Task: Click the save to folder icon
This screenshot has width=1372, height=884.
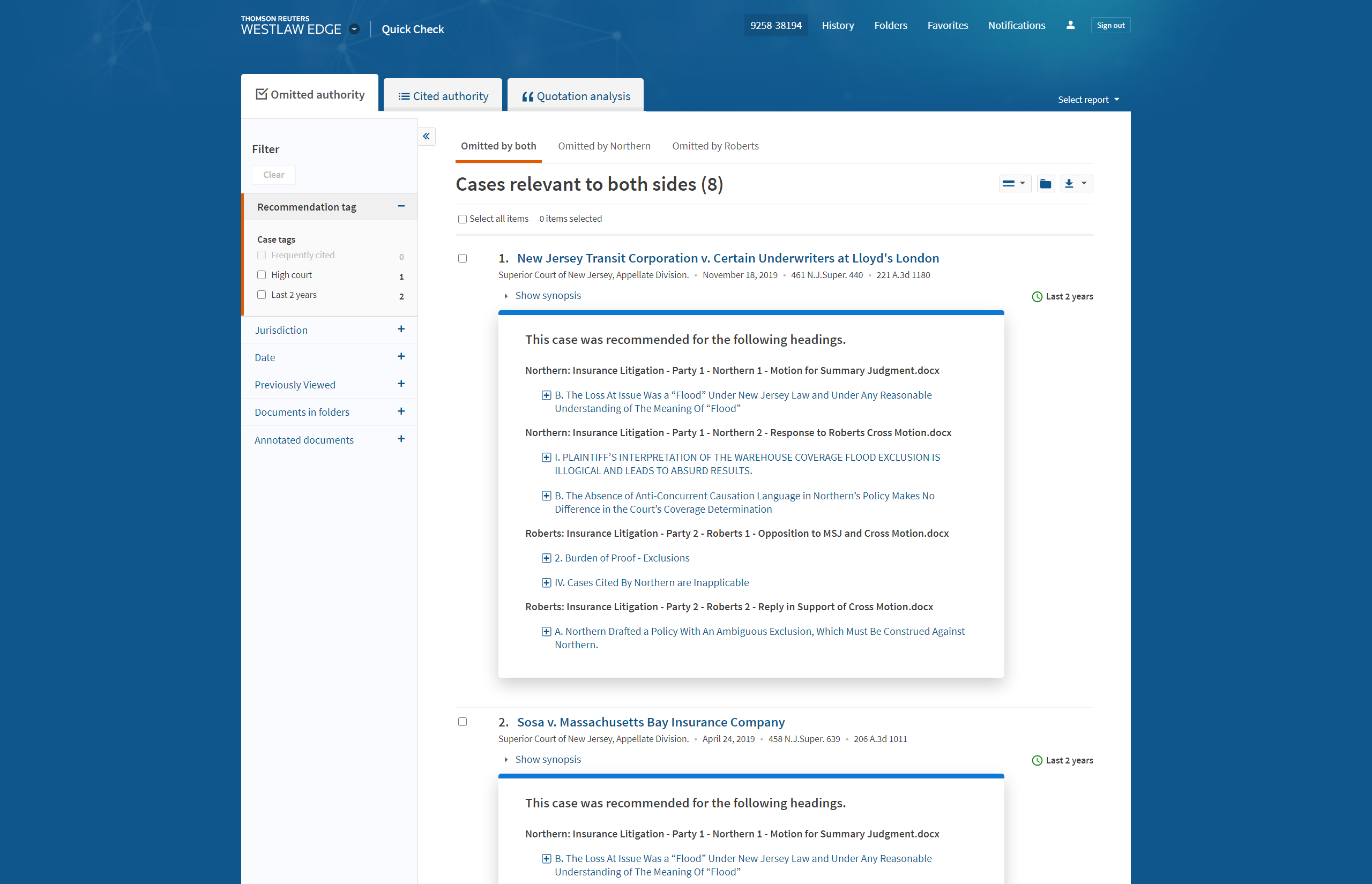Action: pyautogui.click(x=1046, y=184)
